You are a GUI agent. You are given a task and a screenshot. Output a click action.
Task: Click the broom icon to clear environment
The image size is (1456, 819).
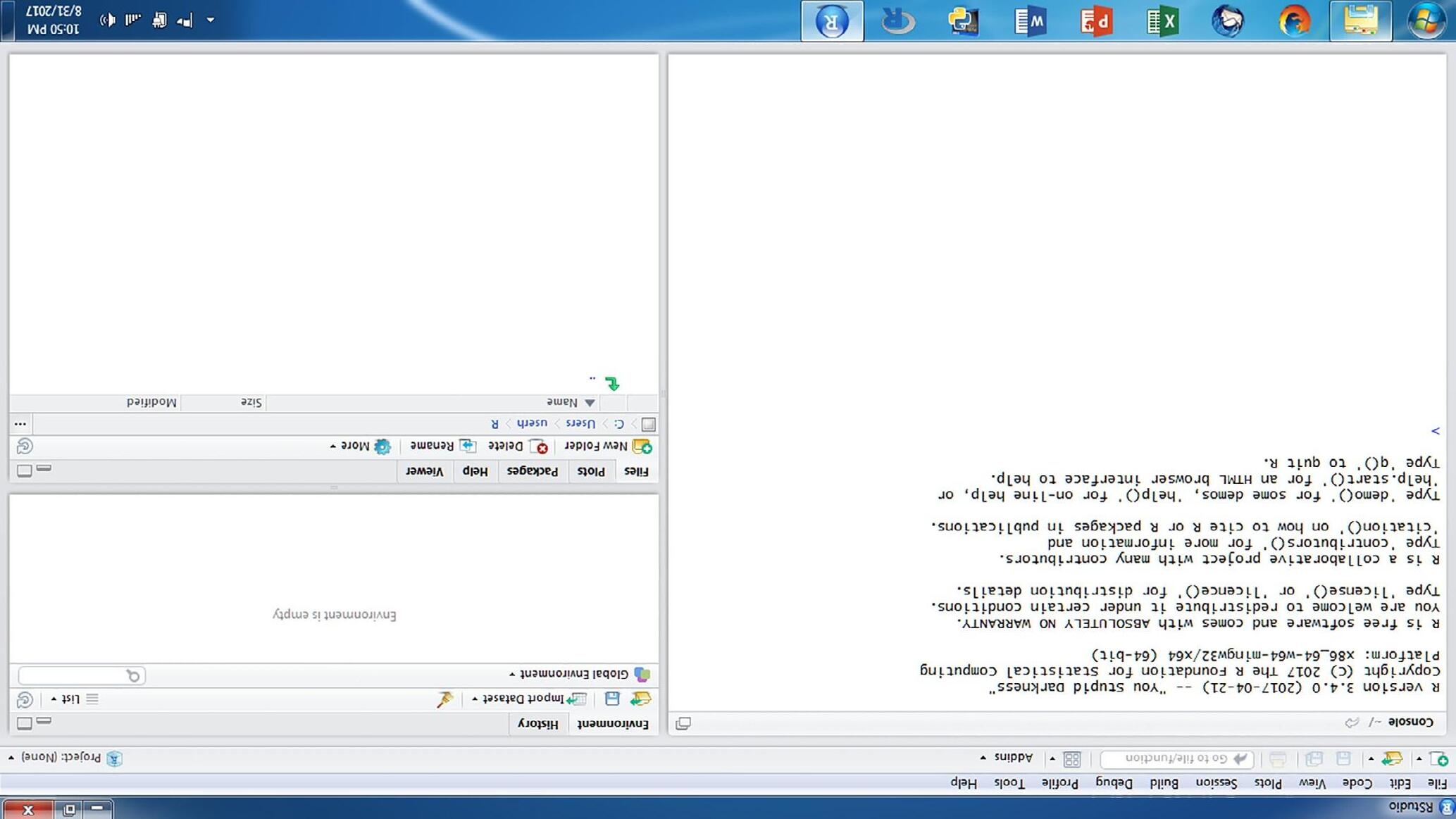445,699
